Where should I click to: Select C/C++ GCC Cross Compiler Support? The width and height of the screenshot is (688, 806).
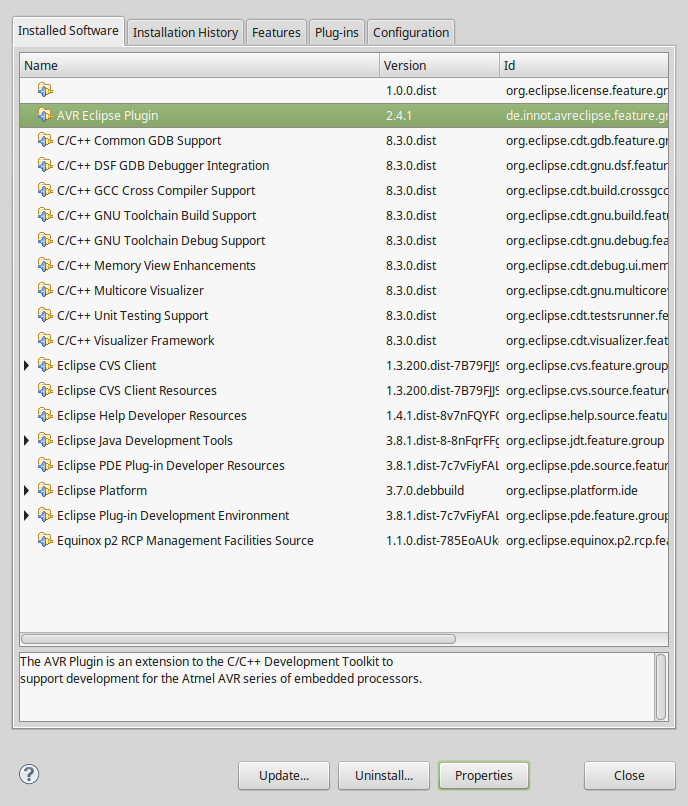[x=344, y=190]
